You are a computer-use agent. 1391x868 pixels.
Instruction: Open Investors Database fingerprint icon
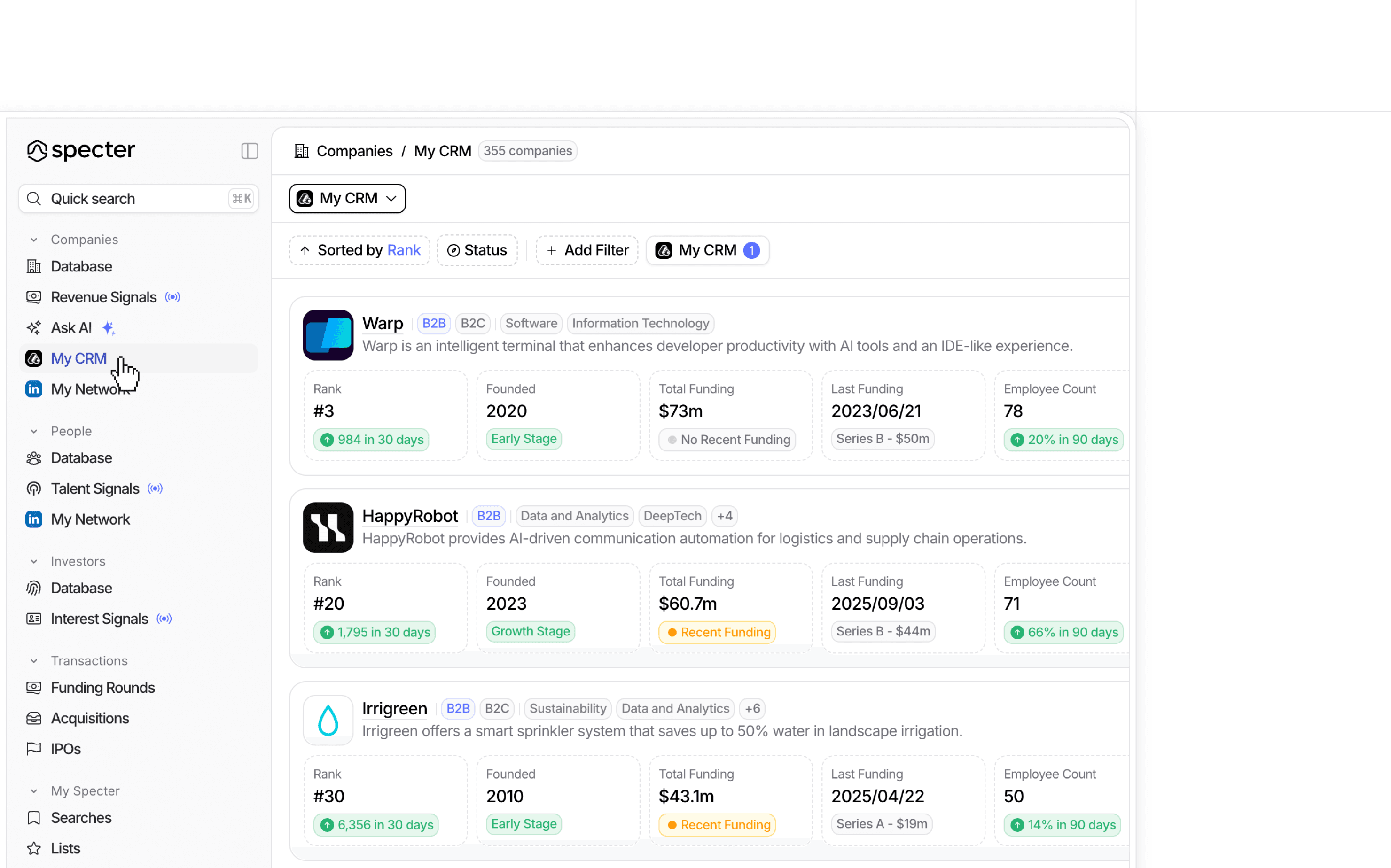tap(34, 588)
